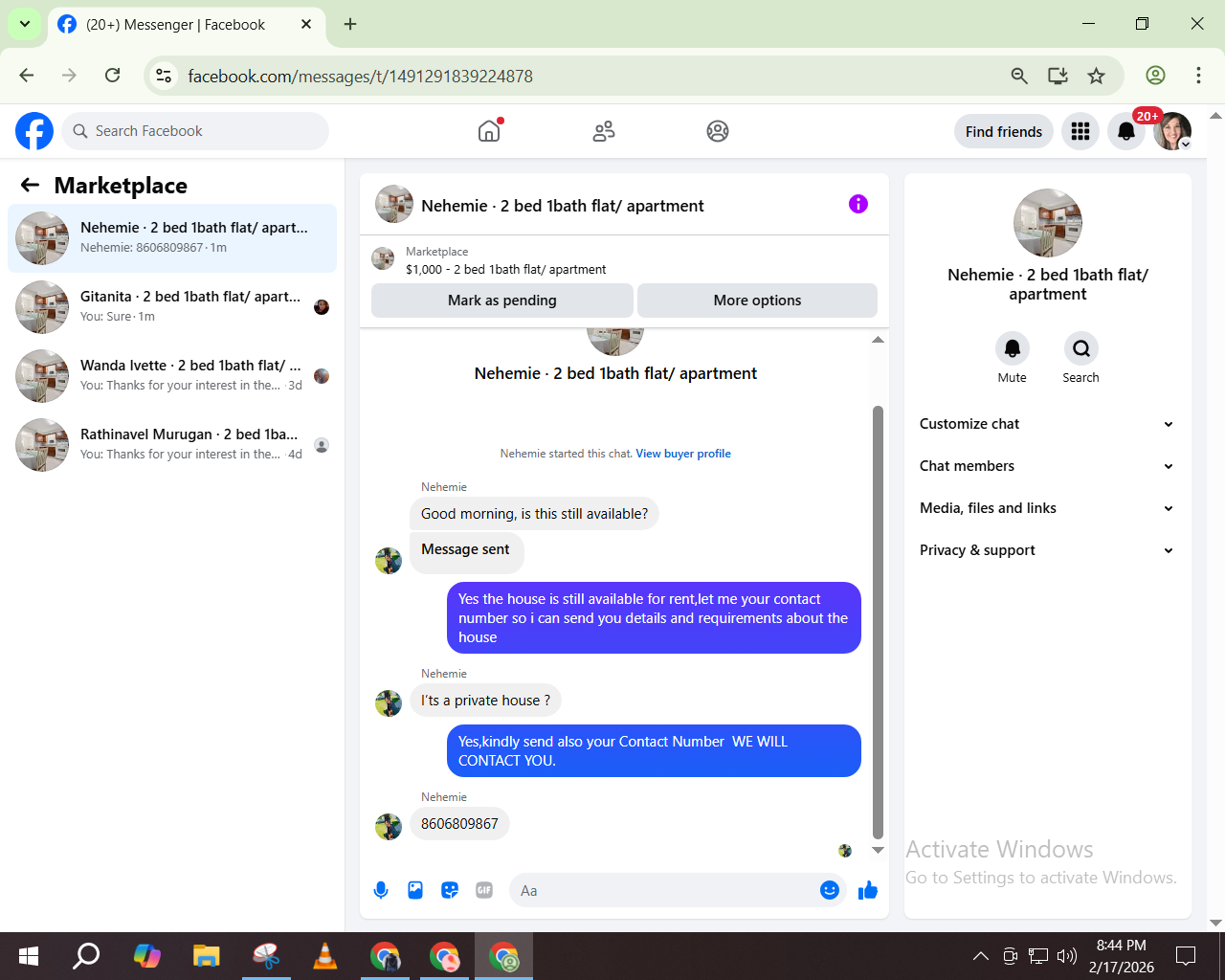The width and height of the screenshot is (1225, 980).
Task: Expand Chat members section
Action: (x=1047, y=466)
